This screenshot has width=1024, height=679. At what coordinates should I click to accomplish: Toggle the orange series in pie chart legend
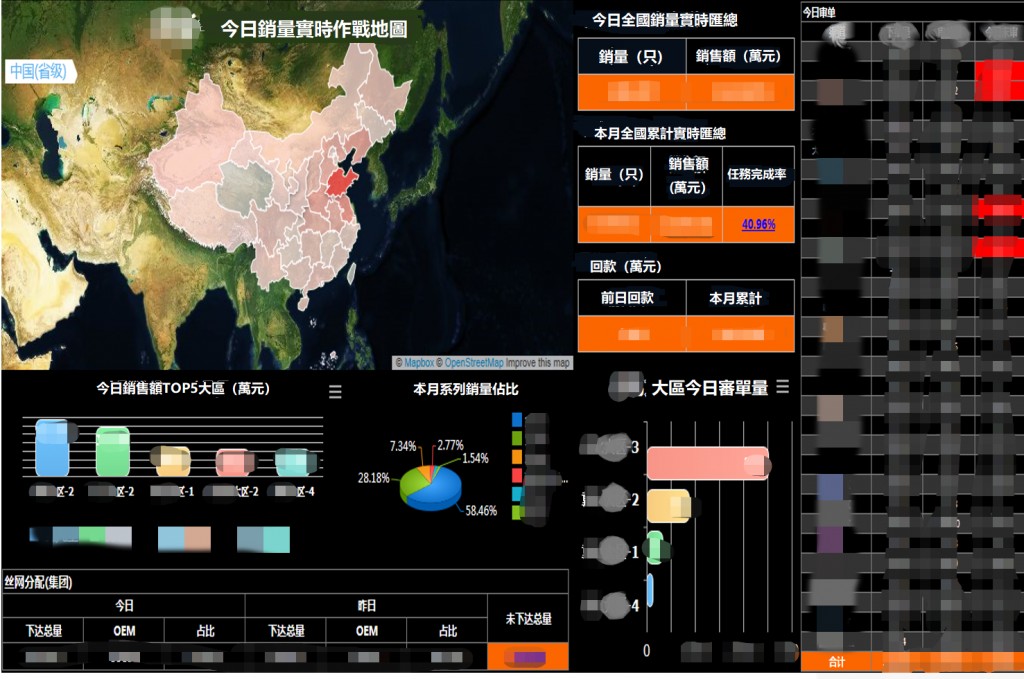[x=517, y=457]
